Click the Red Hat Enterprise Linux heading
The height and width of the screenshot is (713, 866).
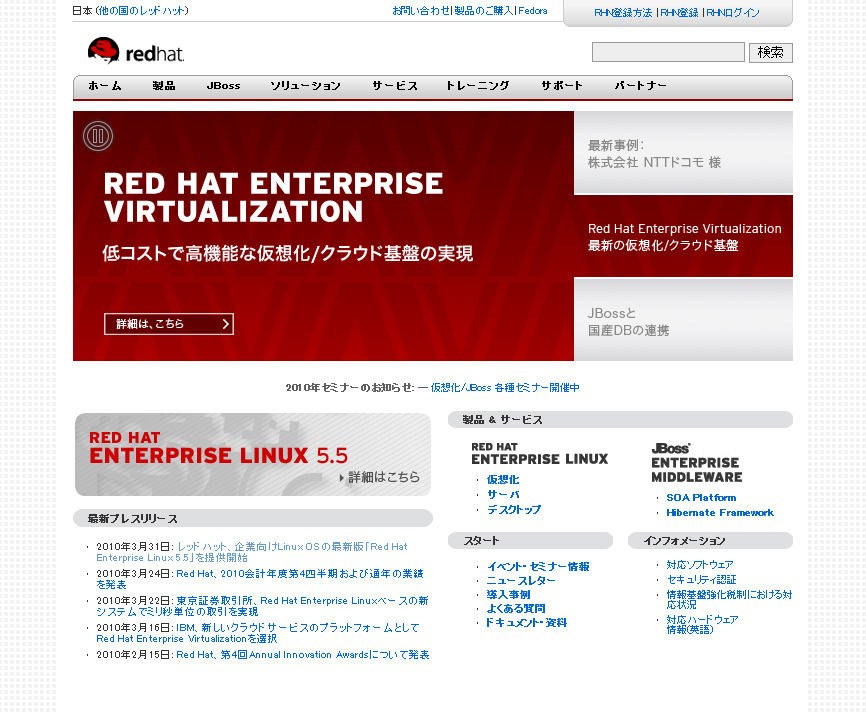pyautogui.click(x=540, y=454)
